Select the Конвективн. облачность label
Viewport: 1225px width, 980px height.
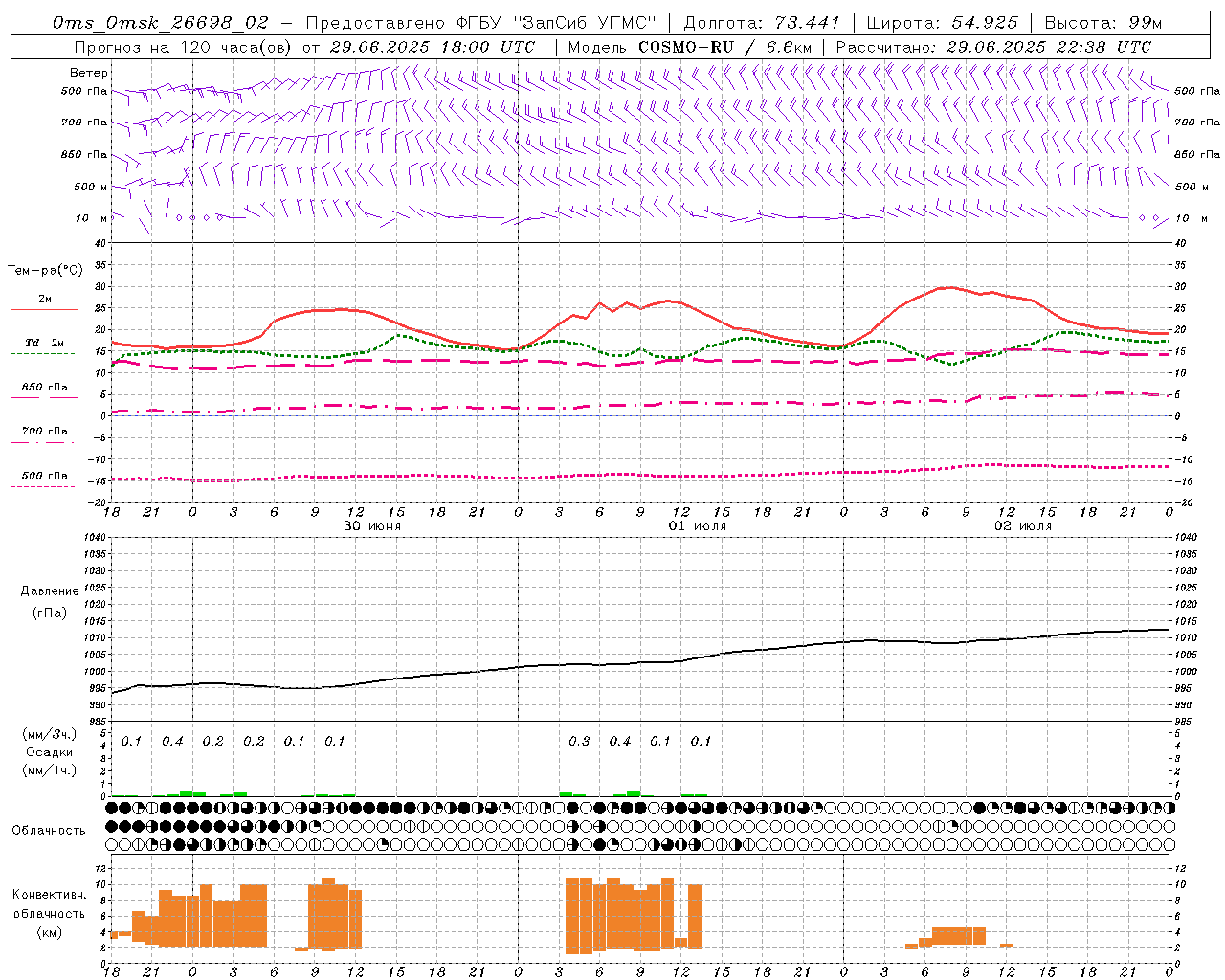point(49,903)
